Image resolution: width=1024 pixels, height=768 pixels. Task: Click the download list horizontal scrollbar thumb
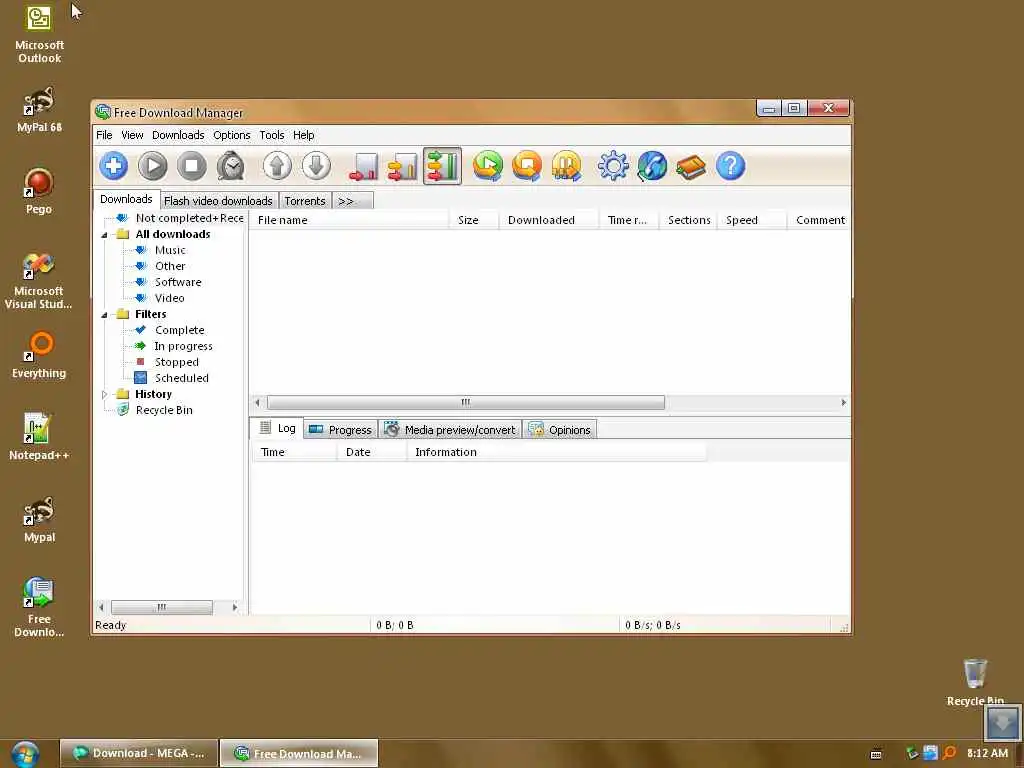point(466,403)
